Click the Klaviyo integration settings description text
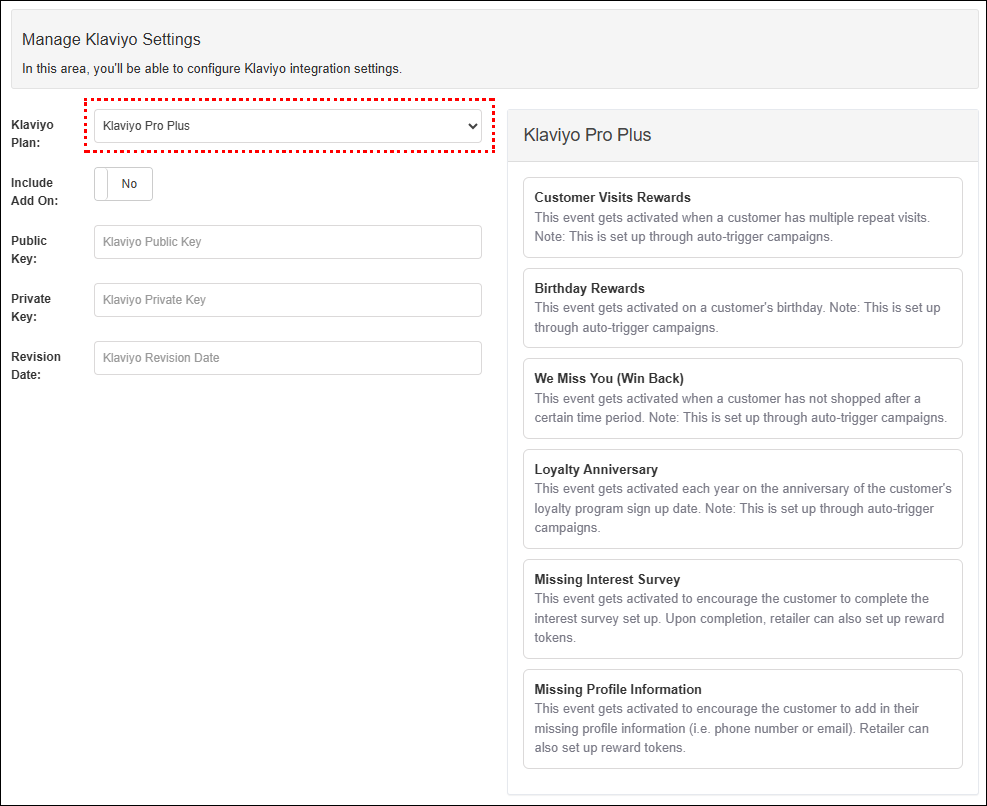987x806 pixels. click(211, 69)
